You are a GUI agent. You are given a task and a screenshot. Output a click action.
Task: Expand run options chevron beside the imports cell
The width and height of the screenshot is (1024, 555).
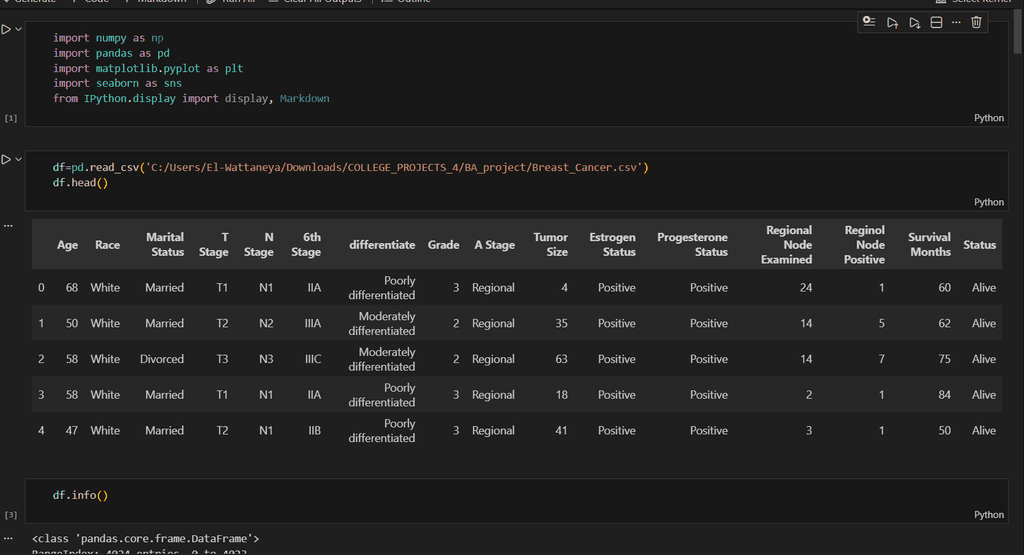coord(18,29)
